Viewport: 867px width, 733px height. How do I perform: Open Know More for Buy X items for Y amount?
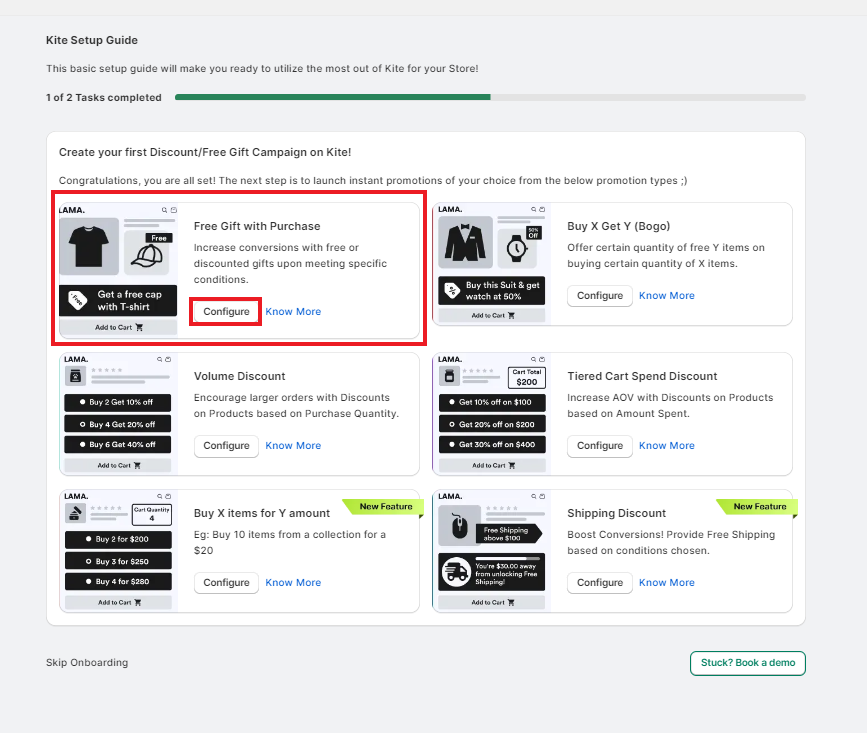(293, 582)
